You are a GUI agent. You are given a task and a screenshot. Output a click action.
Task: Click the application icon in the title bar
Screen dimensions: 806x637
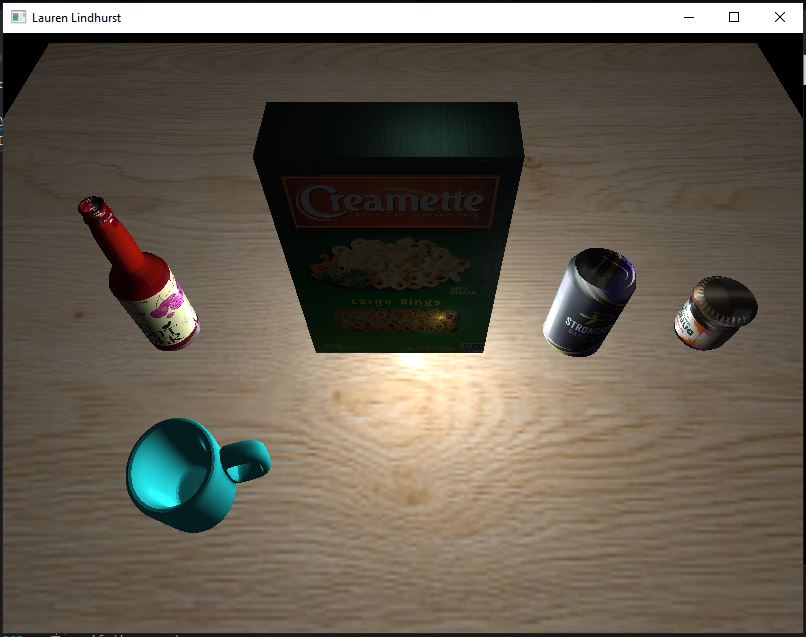click(x=19, y=17)
